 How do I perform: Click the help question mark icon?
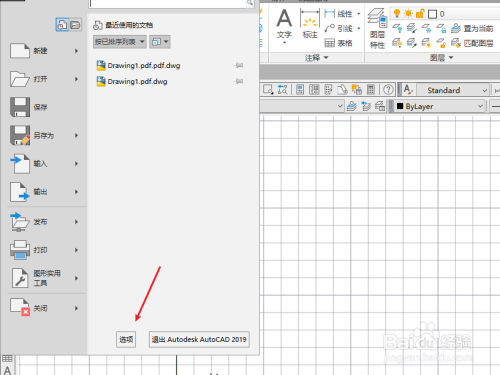pyautogui.click(x=388, y=90)
